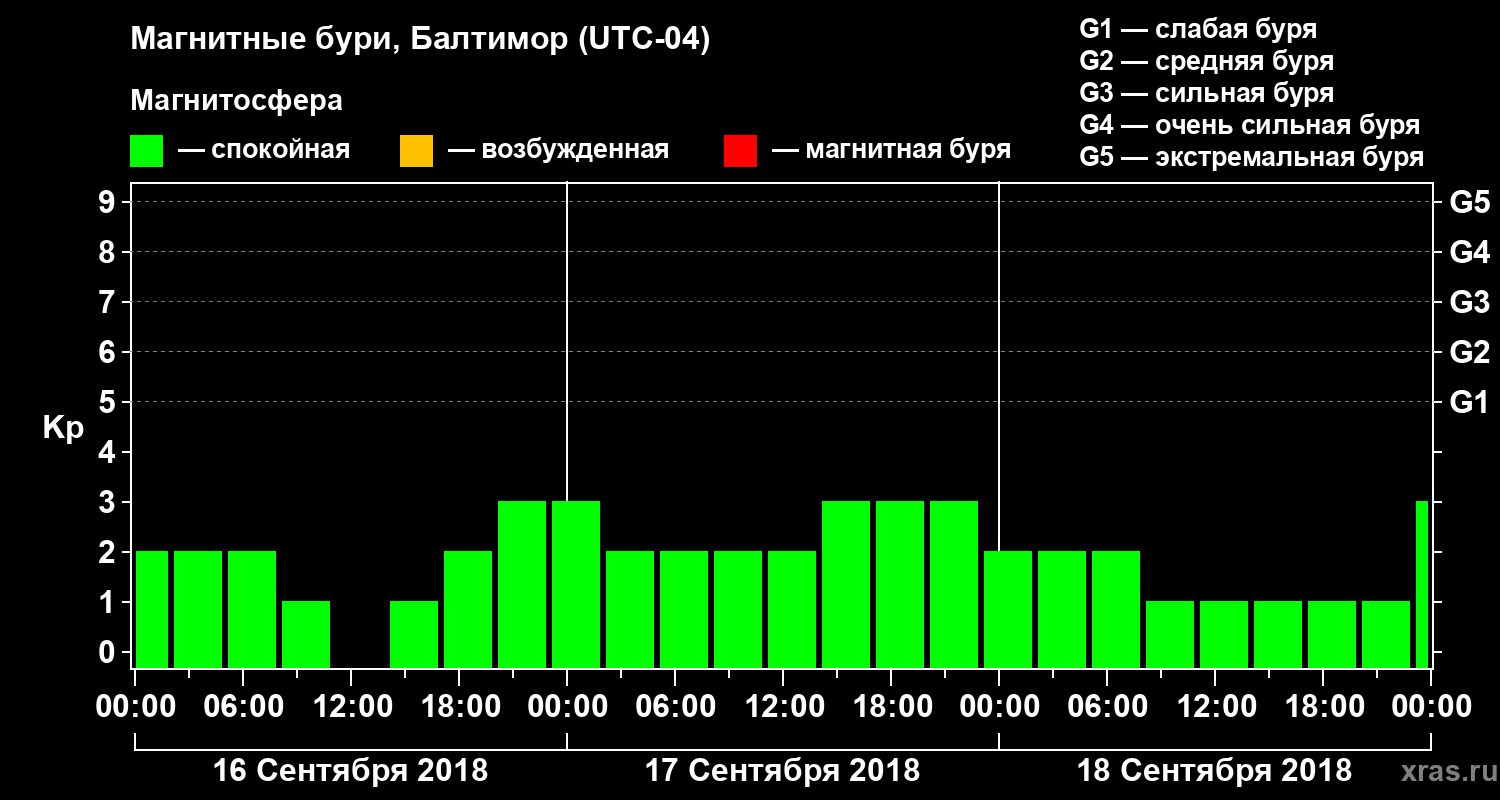Screen dimensions: 1500x800
Task: Select the line «G2 — средняя буря»
Action: pyautogui.click(x=1207, y=61)
